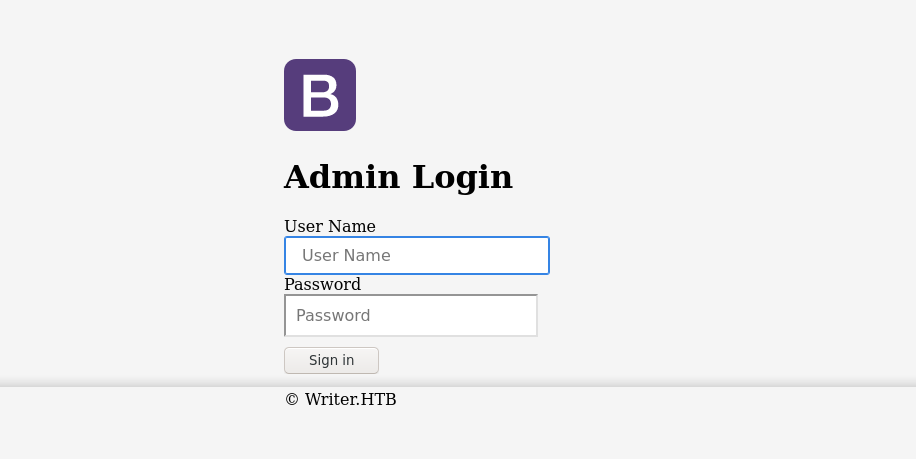Click the Admin Login heading

click(x=398, y=177)
